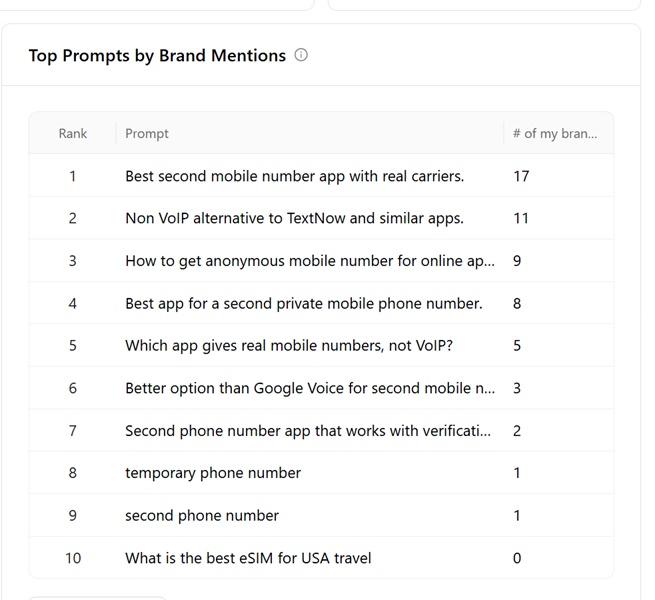655x600 pixels.
Task: Select the rank 1 cell
Action: (x=73, y=176)
